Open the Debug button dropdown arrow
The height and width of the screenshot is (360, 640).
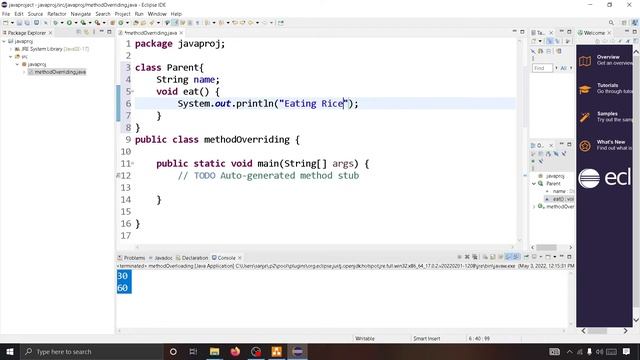[x=62, y=23]
